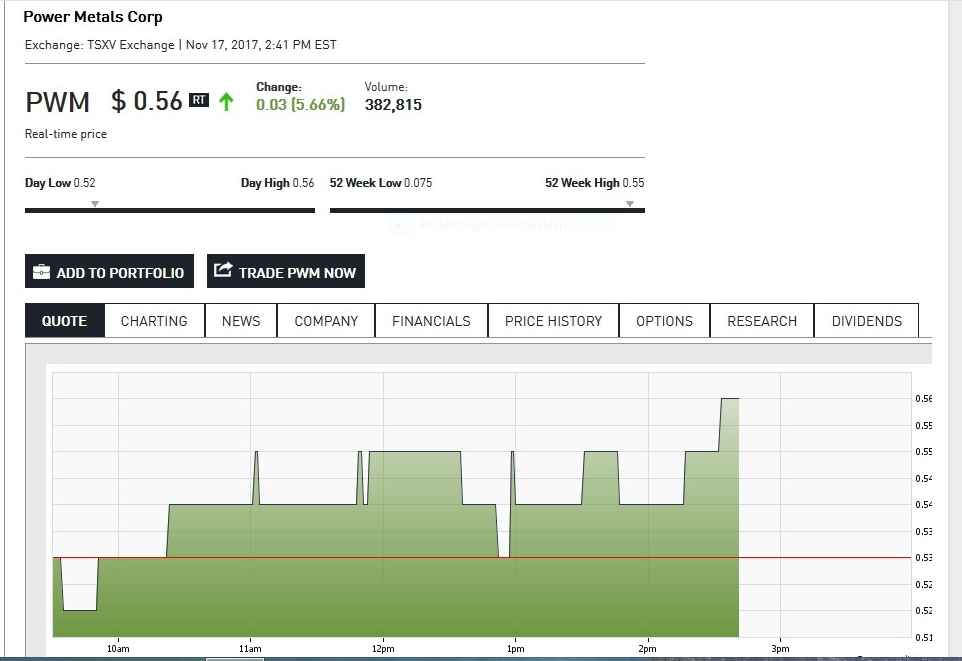962x661 pixels.
Task: Click the triangle marker under the Day Low bar
Action: [x=95, y=204]
